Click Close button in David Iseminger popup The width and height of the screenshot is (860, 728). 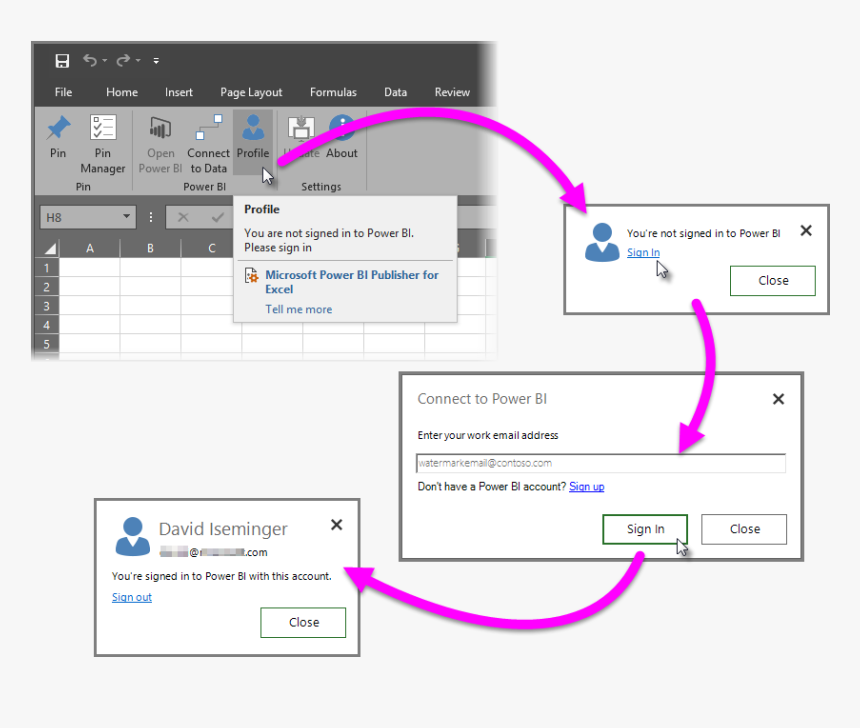[303, 623]
